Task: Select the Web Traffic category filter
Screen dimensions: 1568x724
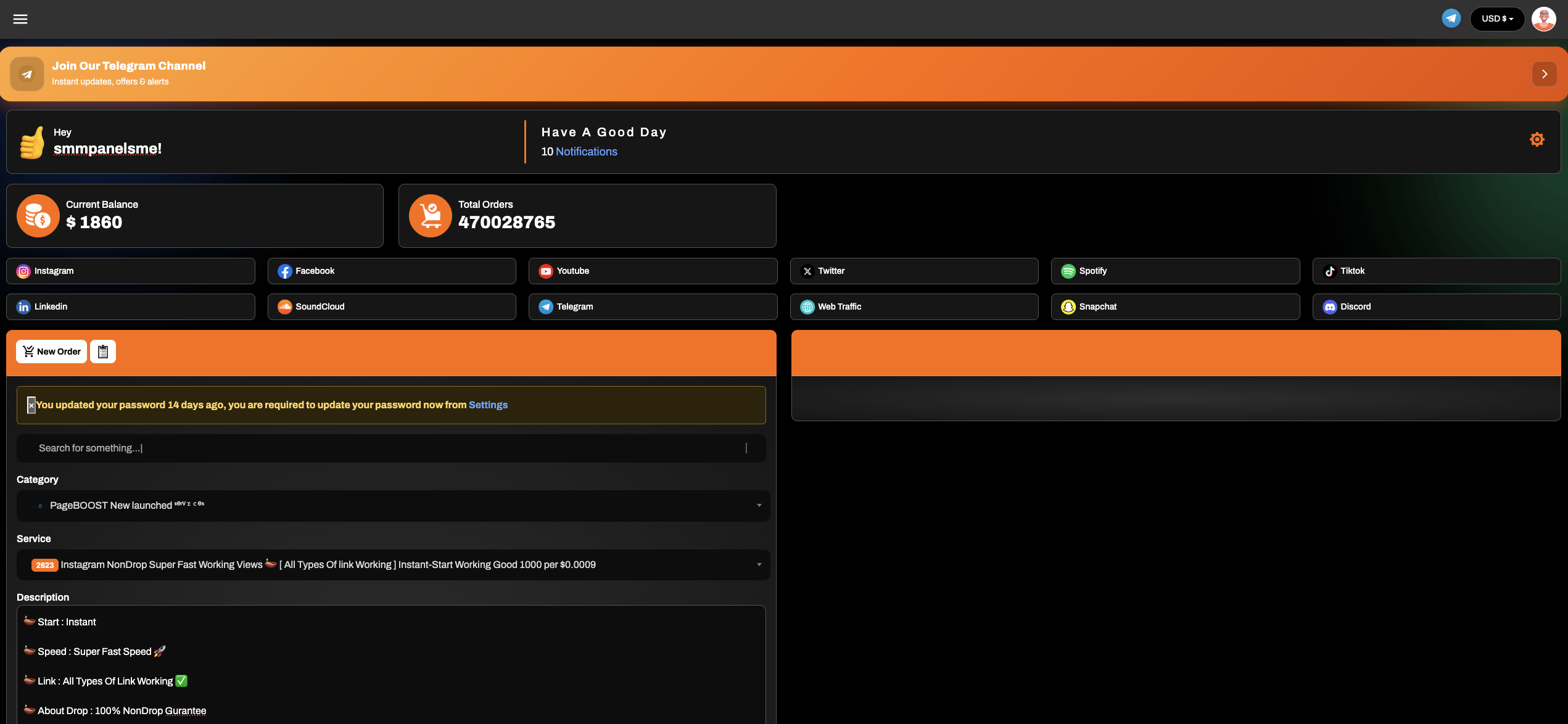Action: point(914,307)
